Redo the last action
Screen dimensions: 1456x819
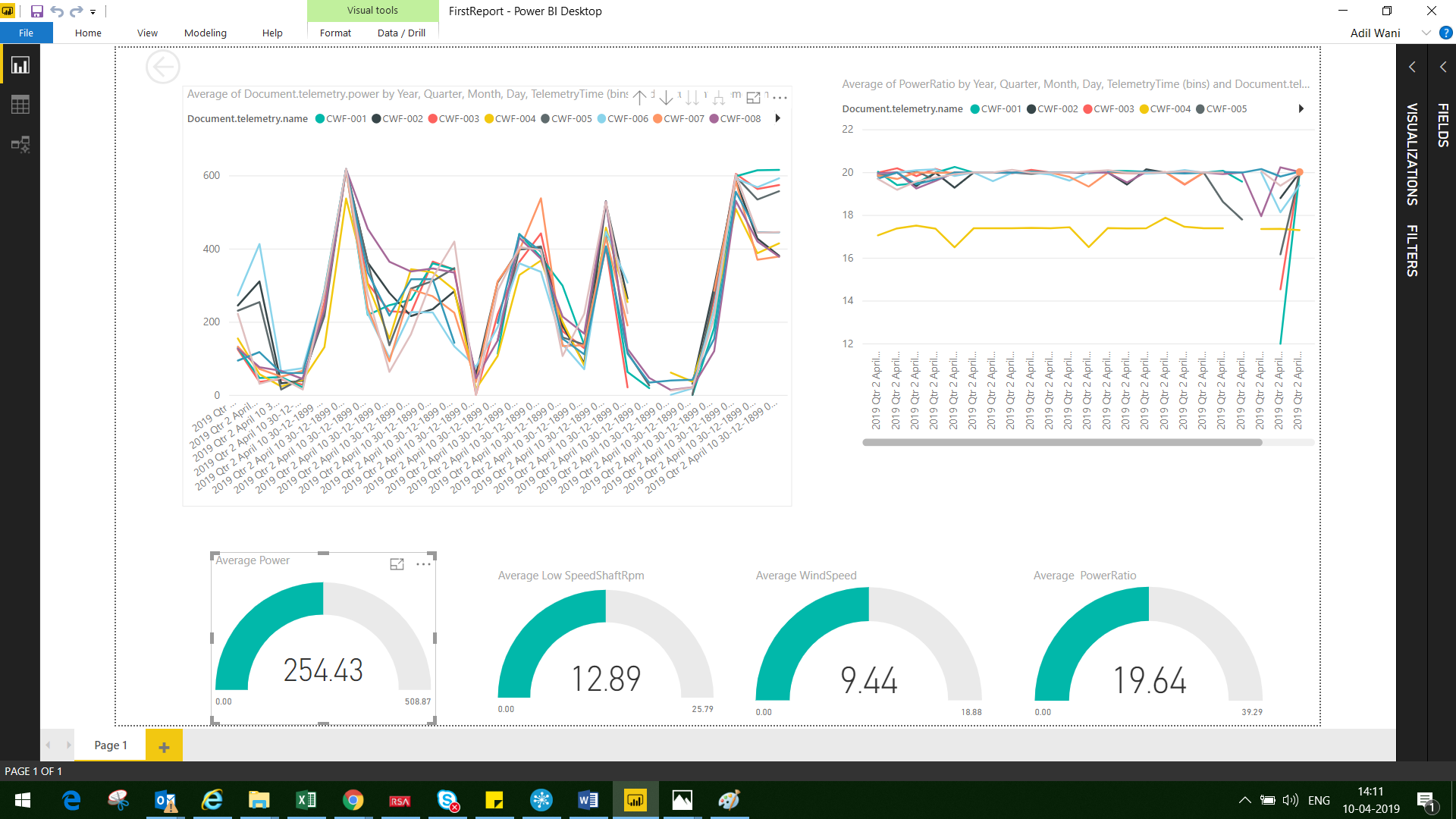click(76, 11)
